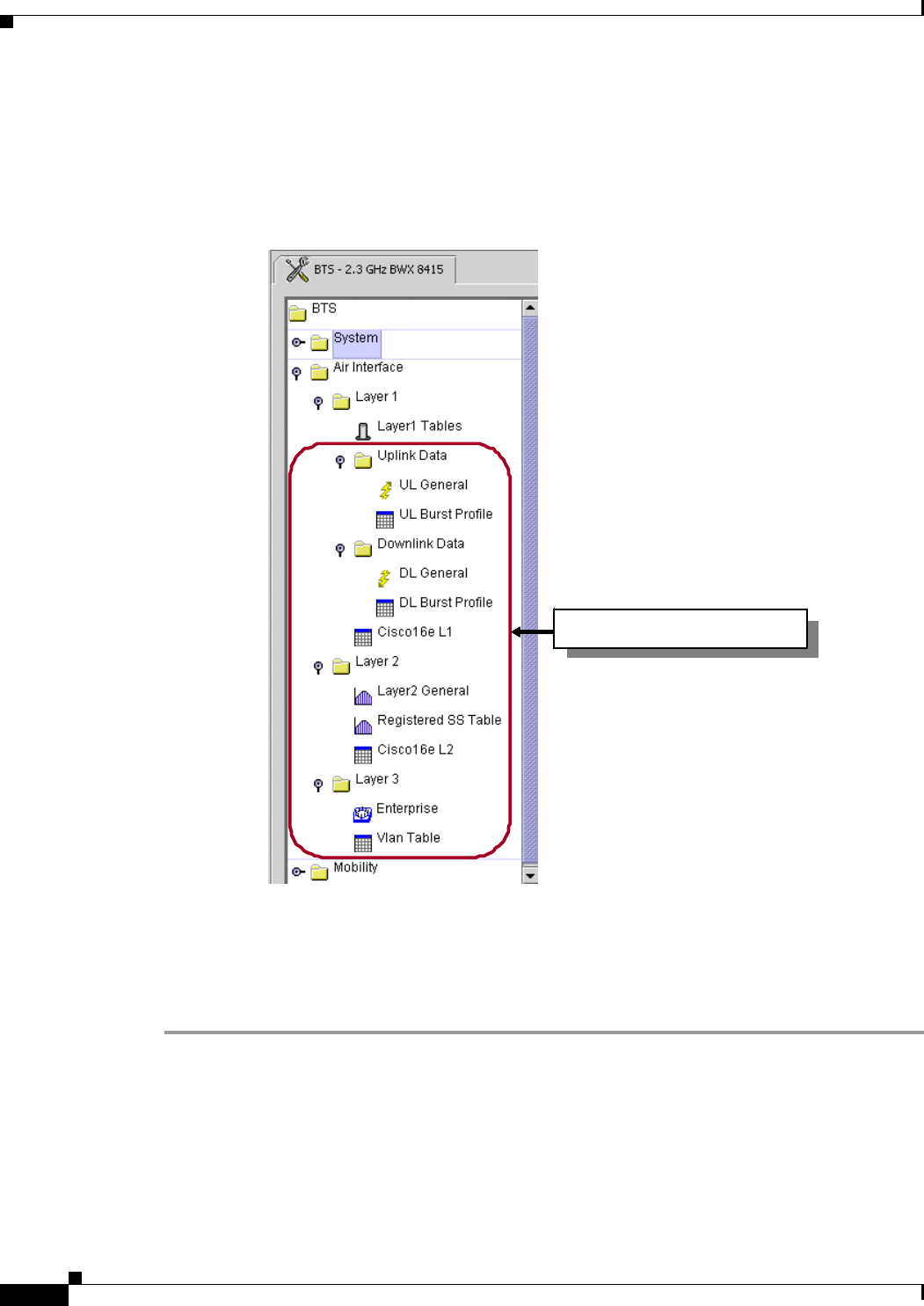
Task: Click the Cisco16e L2 table icon
Action: coord(363,755)
